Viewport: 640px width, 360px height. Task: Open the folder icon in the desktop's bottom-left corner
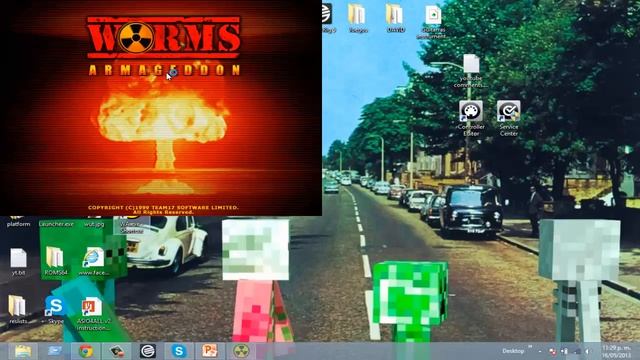(x=17, y=309)
